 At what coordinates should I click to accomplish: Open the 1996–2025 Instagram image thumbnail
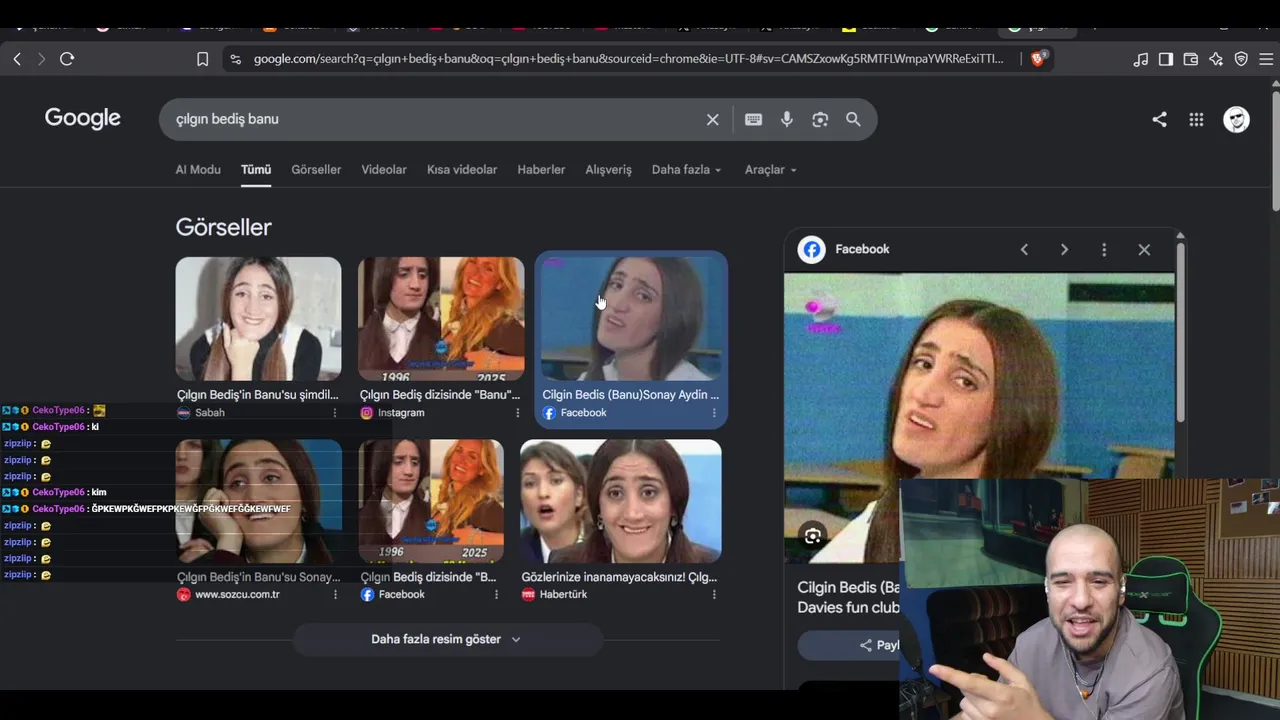[441, 319]
